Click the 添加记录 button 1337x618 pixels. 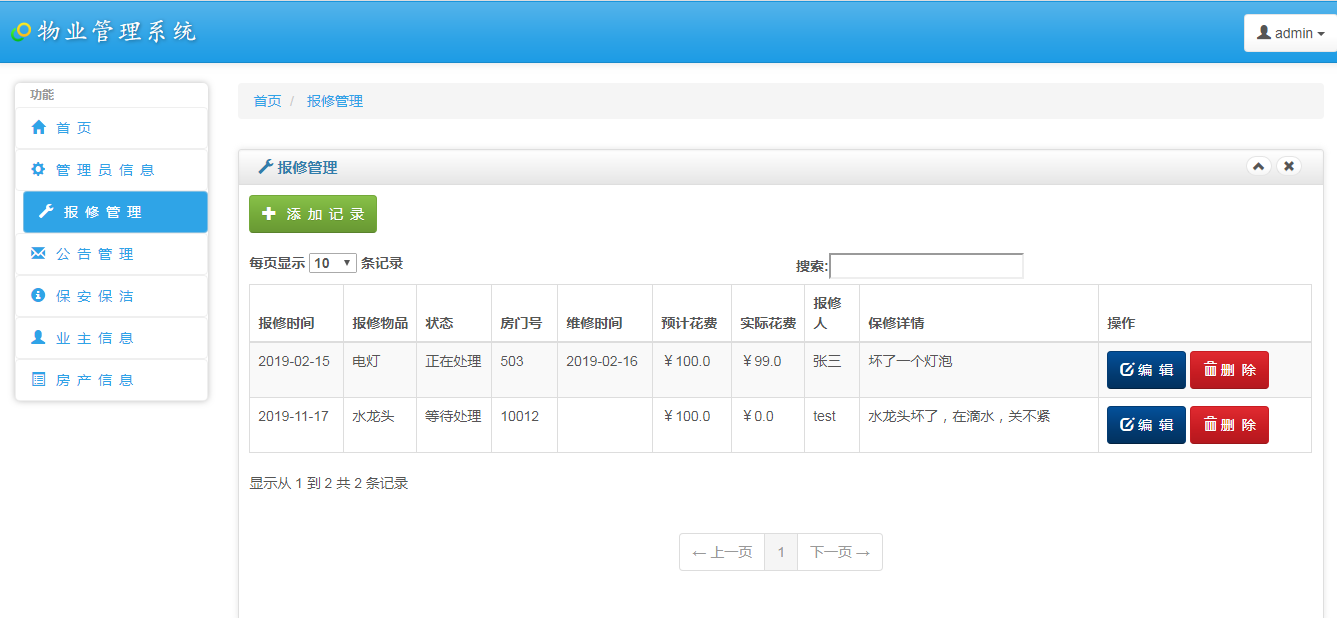click(313, 214)
